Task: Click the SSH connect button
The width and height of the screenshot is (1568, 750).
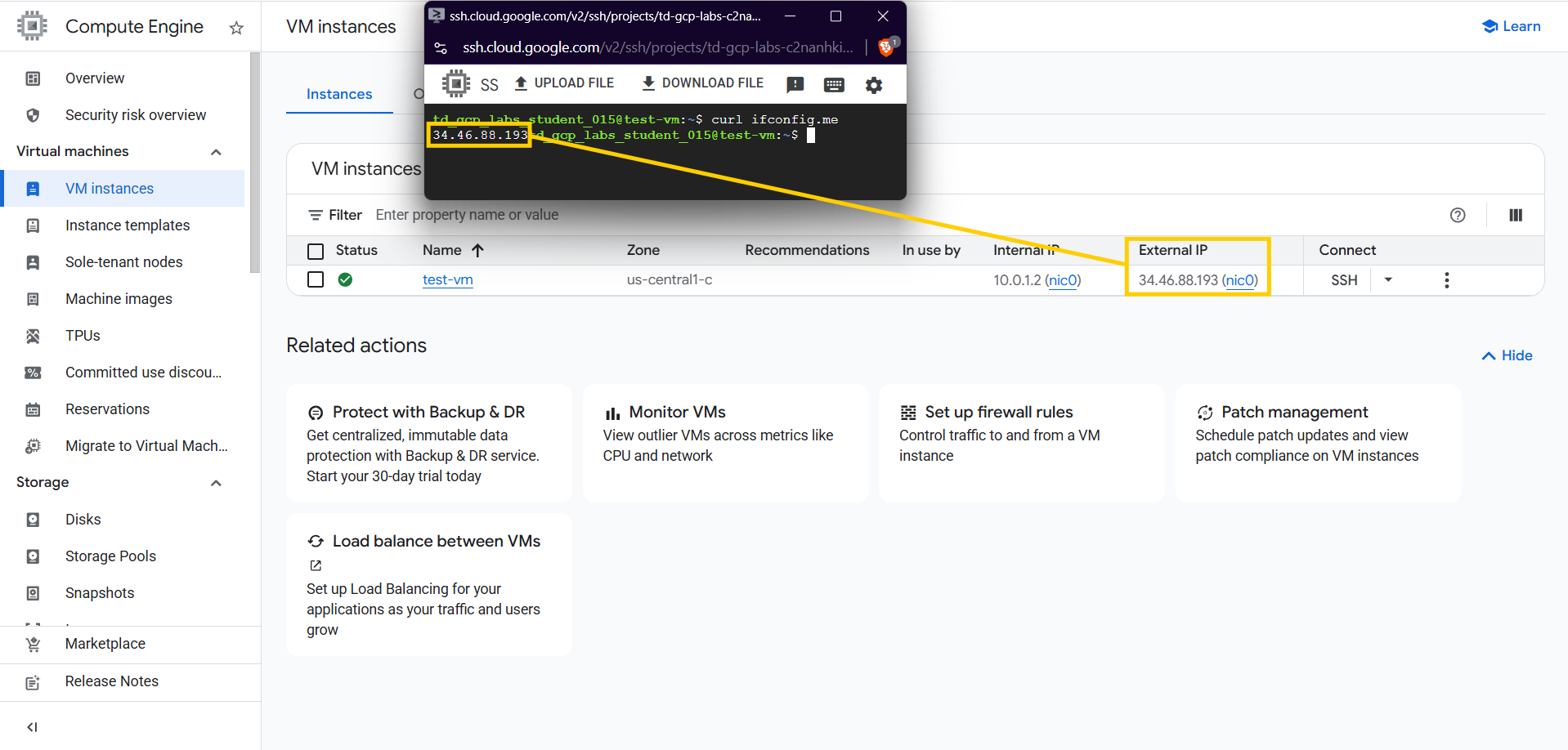Action: [x=1343, y=280]
